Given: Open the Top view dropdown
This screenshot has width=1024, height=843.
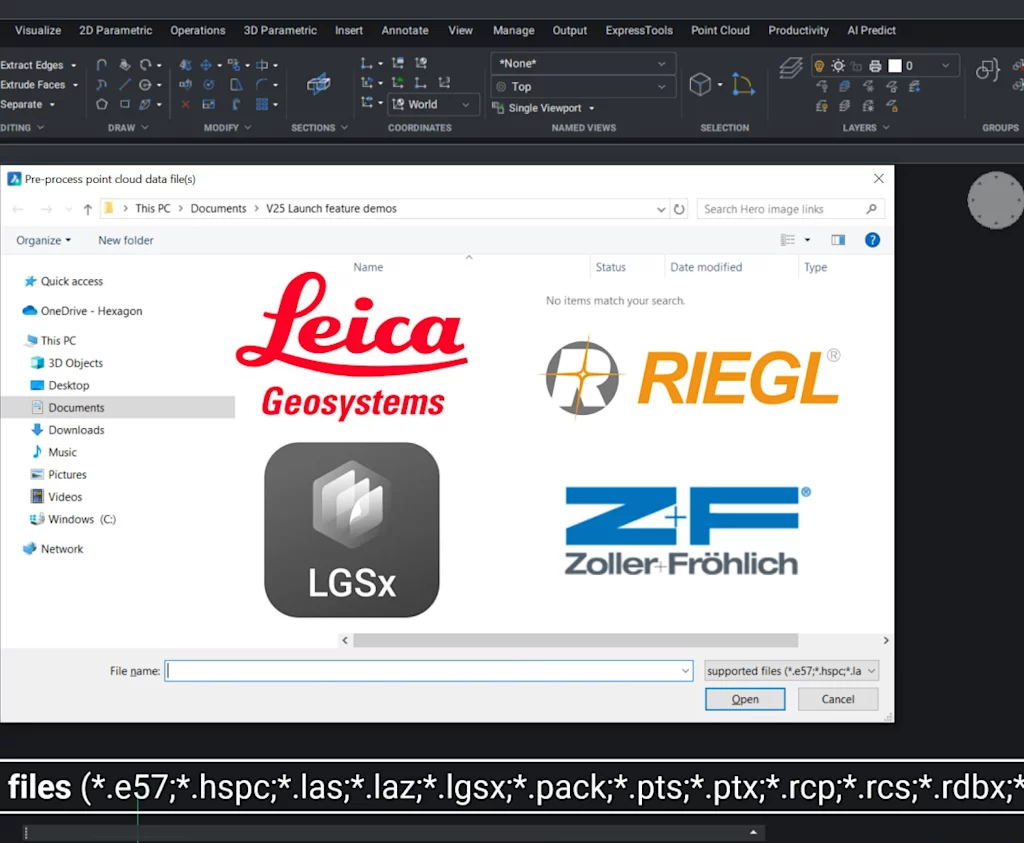Looking at the screenshot, I should click(583, 86).
